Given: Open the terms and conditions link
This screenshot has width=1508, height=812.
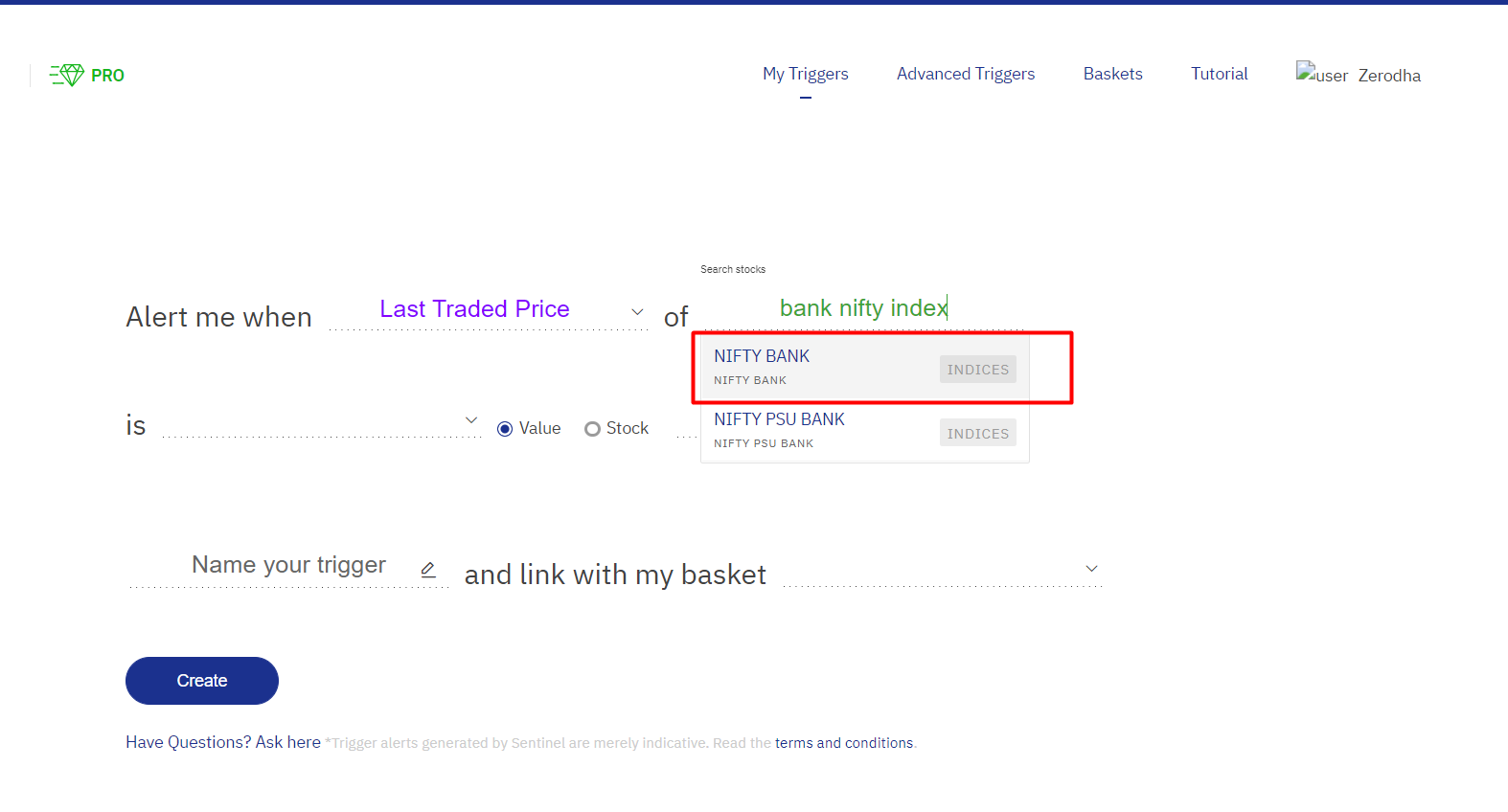Looking at the screenshot, I should point(844,743).
